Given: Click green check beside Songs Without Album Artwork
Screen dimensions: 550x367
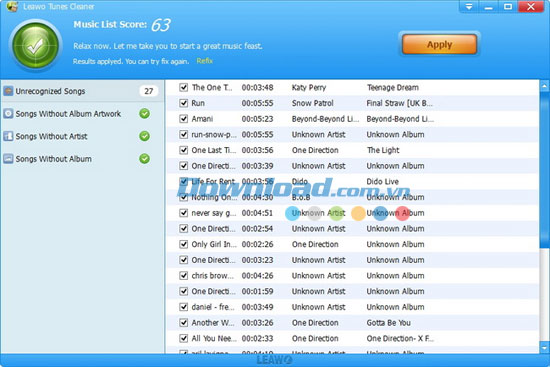Looking at the screenshot, I should 145,113.
